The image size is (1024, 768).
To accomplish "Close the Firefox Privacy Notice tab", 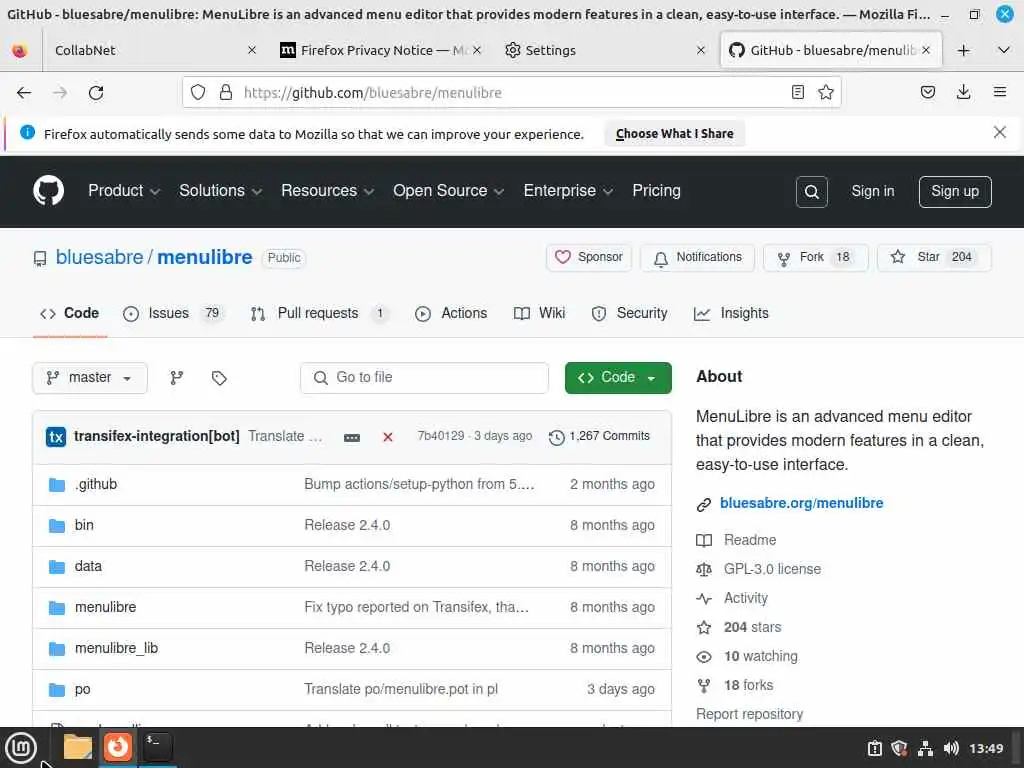I will tap(477, 50).
